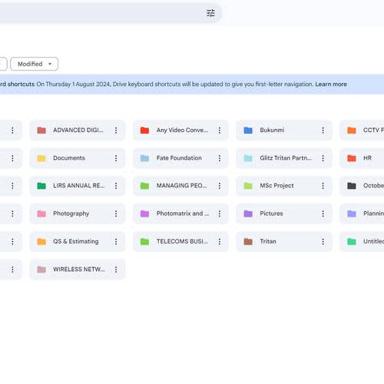The width and height of the screenshot is (384, 384).
Task: Open more actions for QS & Estimating folder
Action: click(x=116, y=241)
